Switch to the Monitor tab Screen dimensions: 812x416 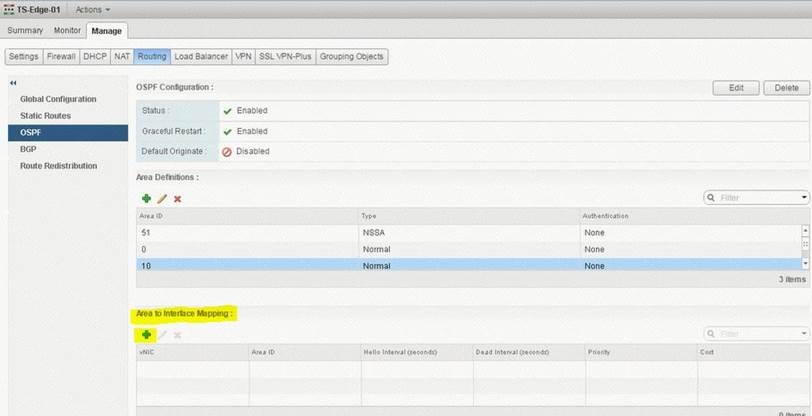pos(67,31)
